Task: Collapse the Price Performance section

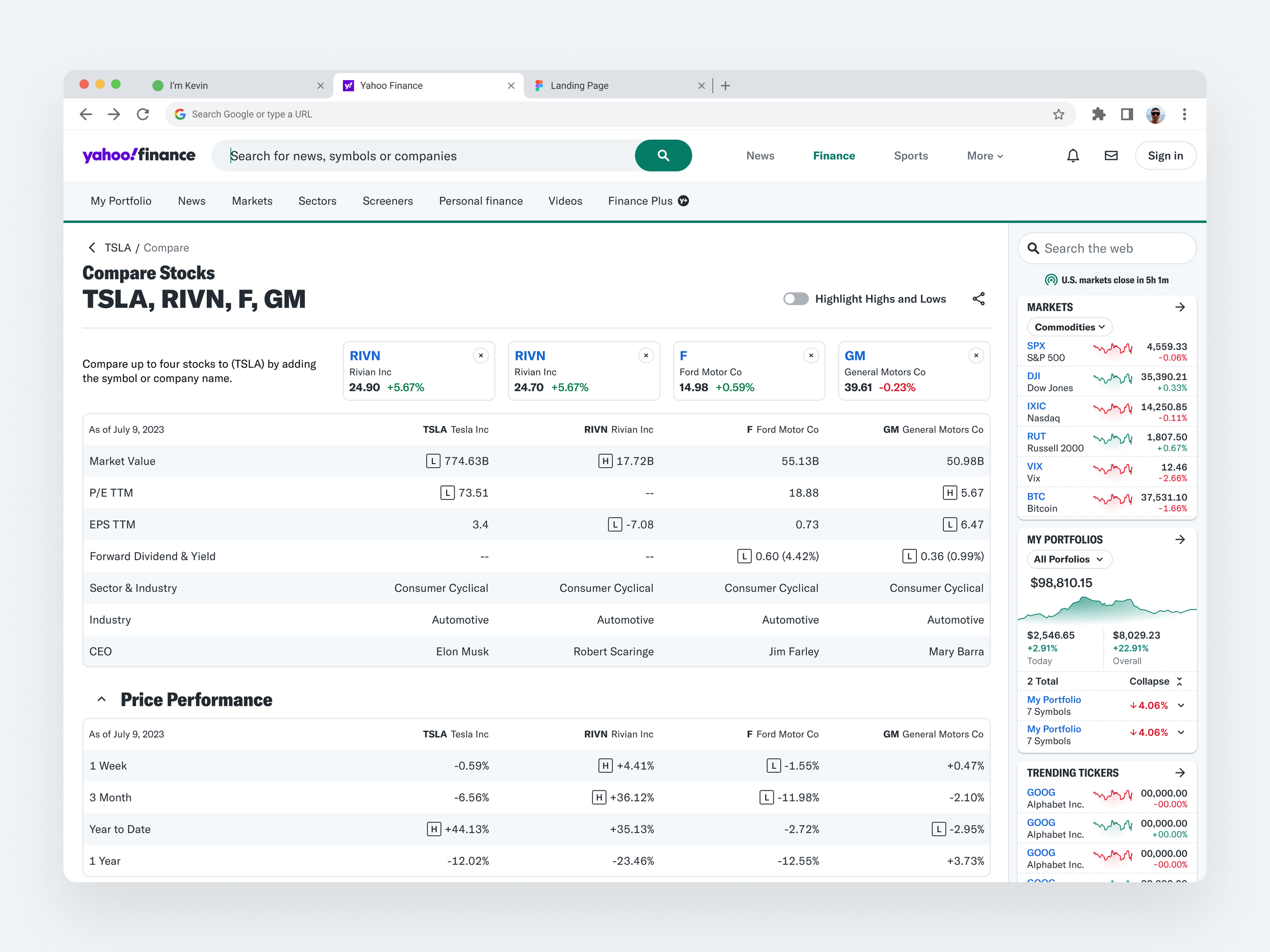Action: pyautogui.click(x=101, y=700)
